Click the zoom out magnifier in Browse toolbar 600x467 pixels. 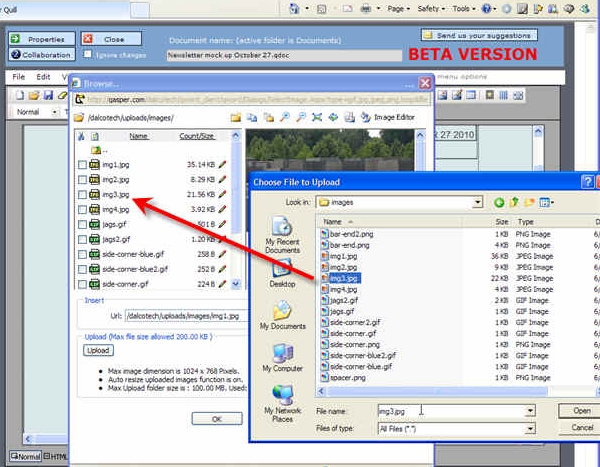pyautogui.click(x=301, y=118)
